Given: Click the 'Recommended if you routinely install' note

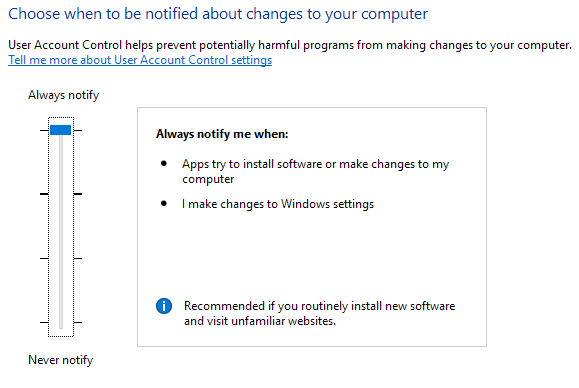Looking at the screenshot, I should coord(319,313).
